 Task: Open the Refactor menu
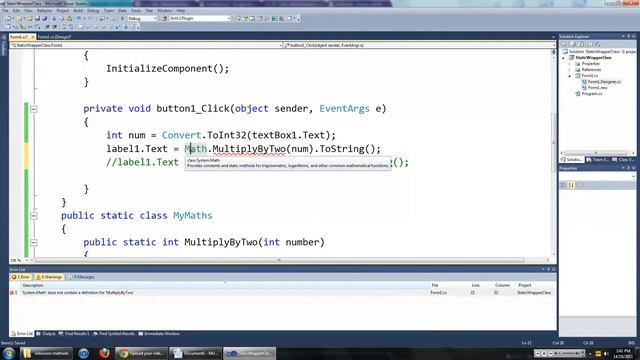(x=44, y=11)
